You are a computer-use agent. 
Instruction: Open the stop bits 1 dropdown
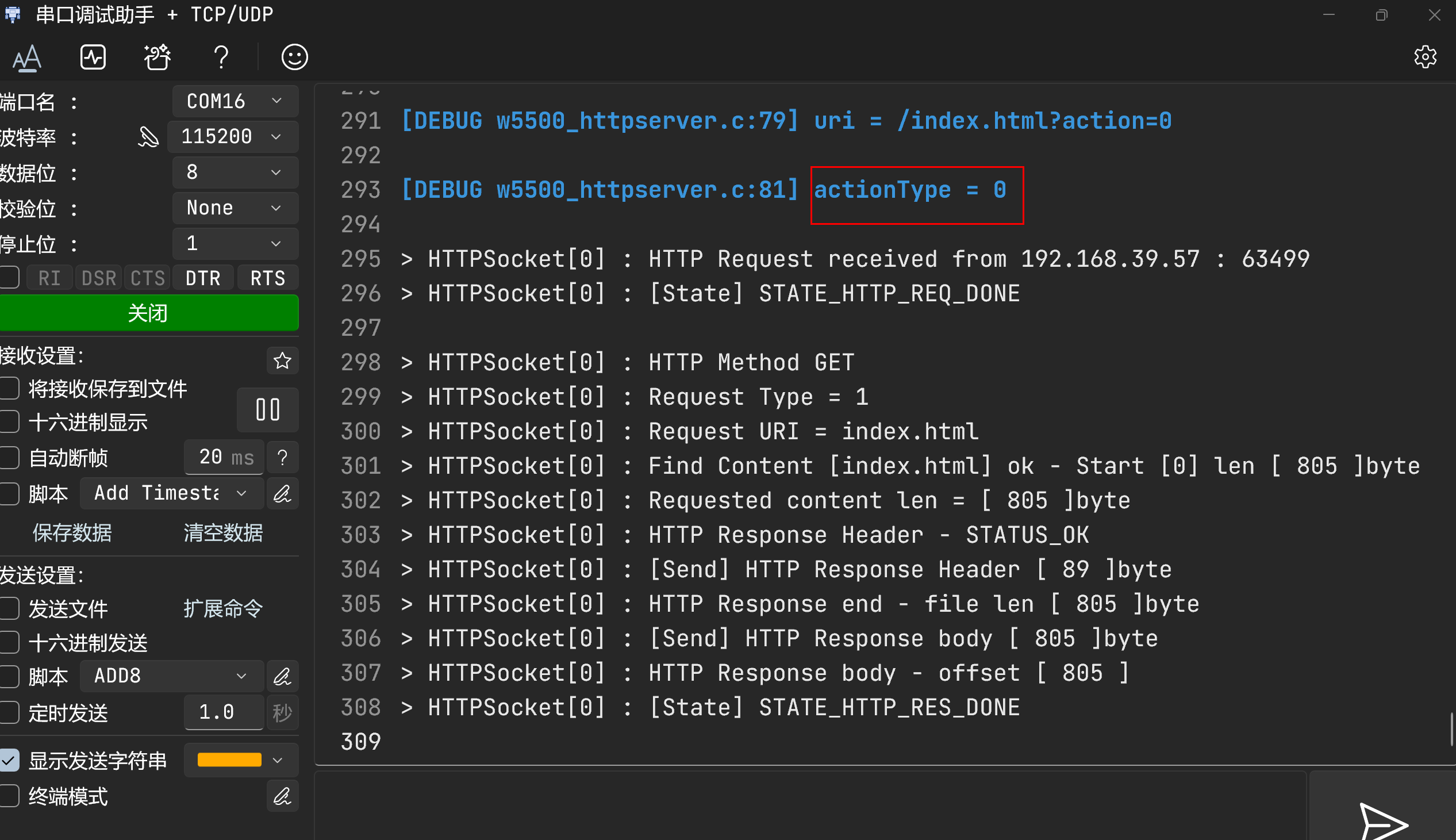tap(235, 243)
